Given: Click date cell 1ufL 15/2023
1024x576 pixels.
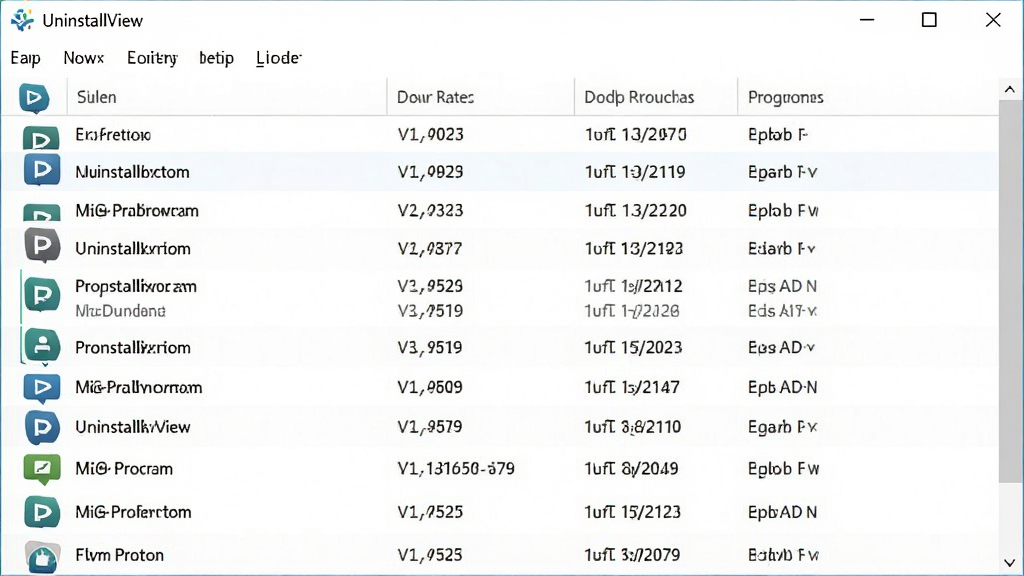Looking at the screenshot, I should click(633, 347).
